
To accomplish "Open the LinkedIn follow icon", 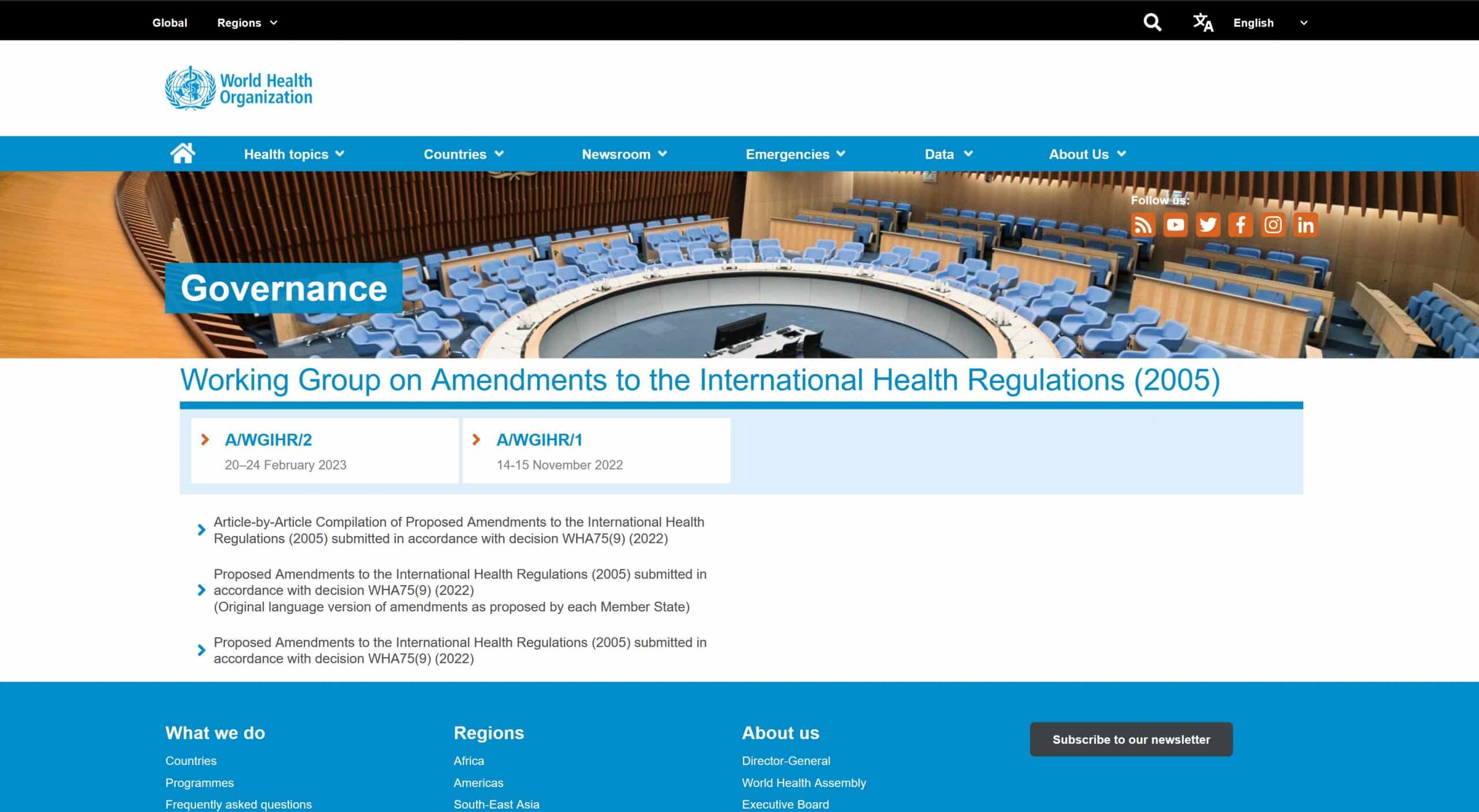I will (1306, 225).
